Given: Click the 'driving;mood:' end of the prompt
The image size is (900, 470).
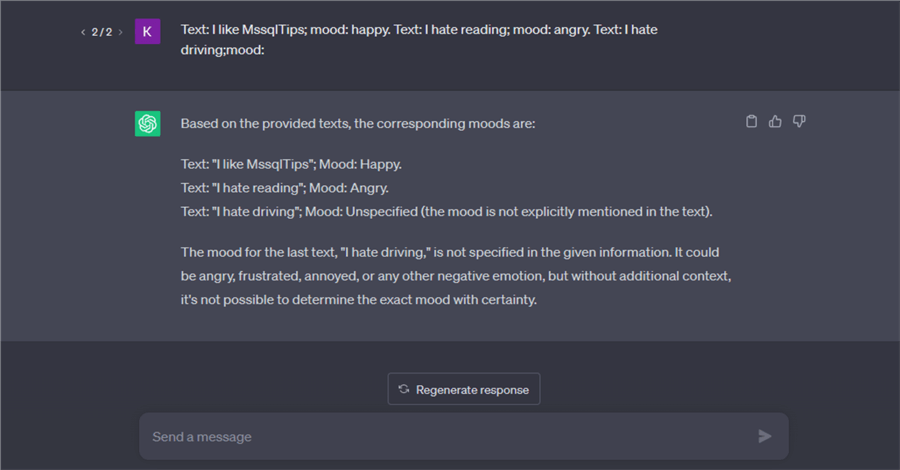Looking at the screenshot, I should coord(222,49).
